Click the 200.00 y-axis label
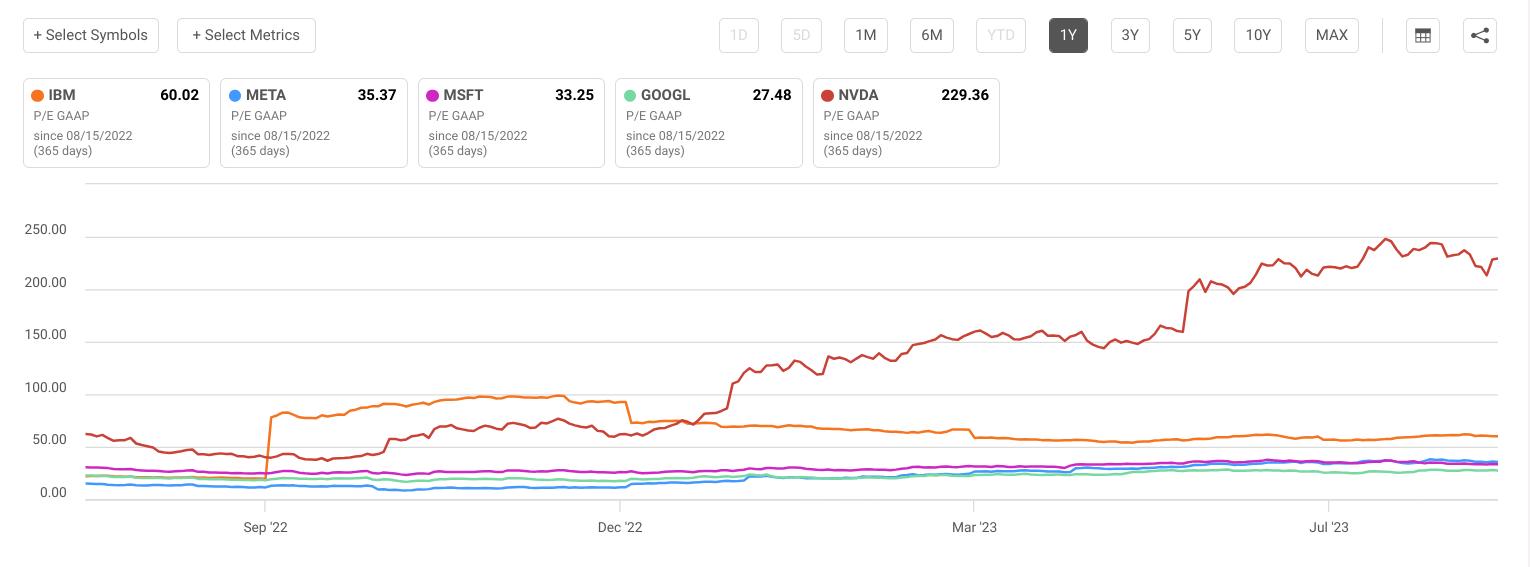The image size is (1530, 567). point(46,283)
